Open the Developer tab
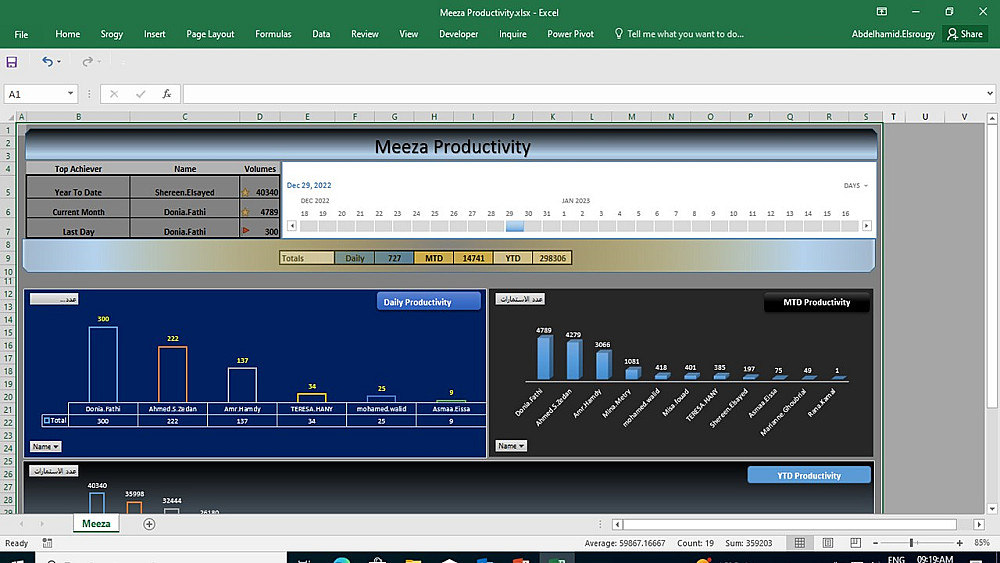 [459, 34]
